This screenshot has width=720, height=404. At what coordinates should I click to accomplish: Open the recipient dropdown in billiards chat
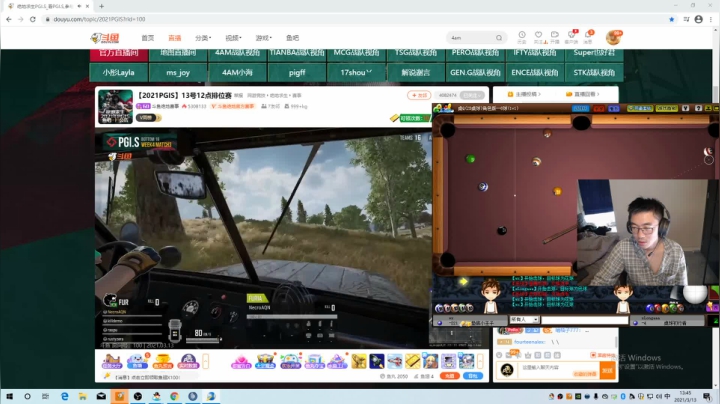524,319
